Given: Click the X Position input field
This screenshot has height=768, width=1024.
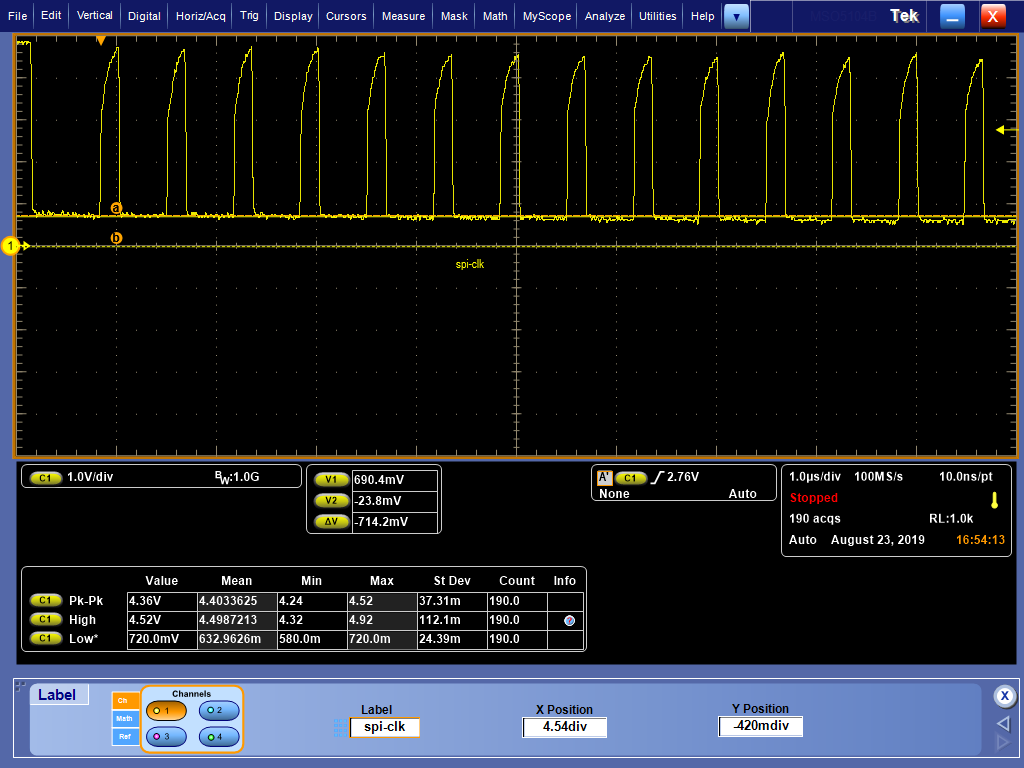Looking at the screenshot, I should coord(564,728).
